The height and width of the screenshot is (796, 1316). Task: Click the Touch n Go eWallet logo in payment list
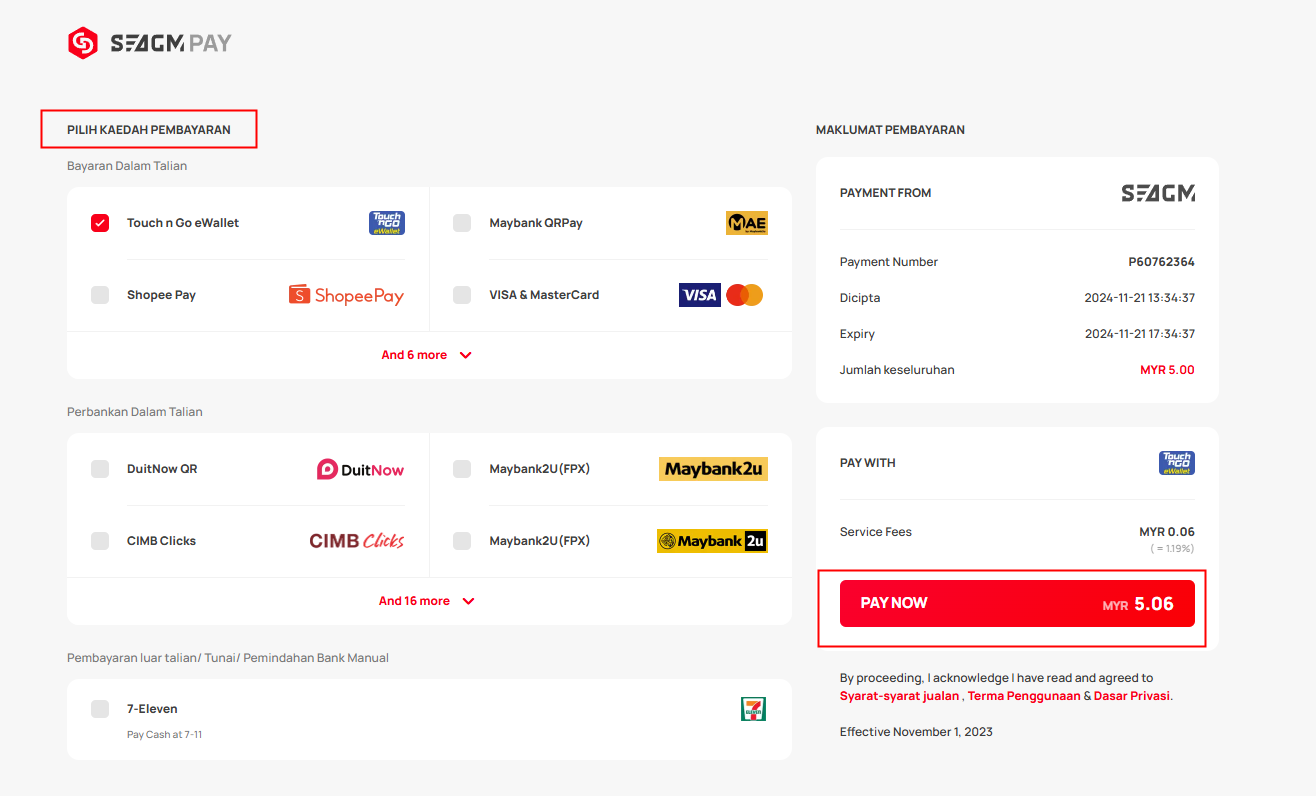387,223
